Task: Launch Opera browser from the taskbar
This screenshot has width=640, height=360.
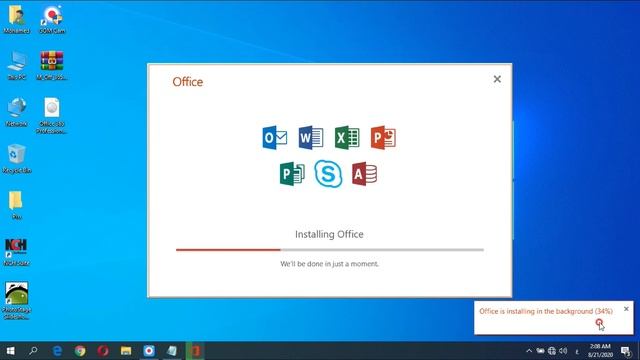Action: [103, 351]
